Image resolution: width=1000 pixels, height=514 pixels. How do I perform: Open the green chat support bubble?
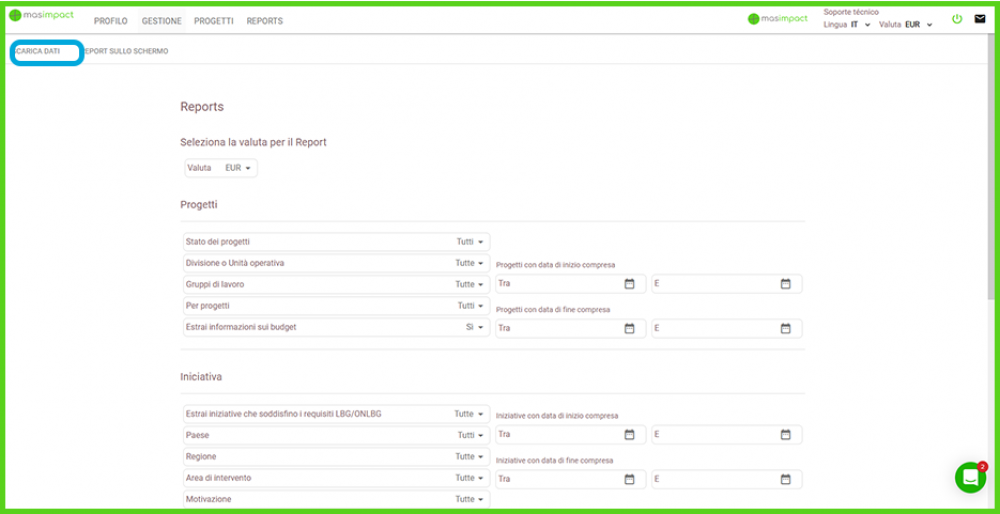(x=970, y=477)
